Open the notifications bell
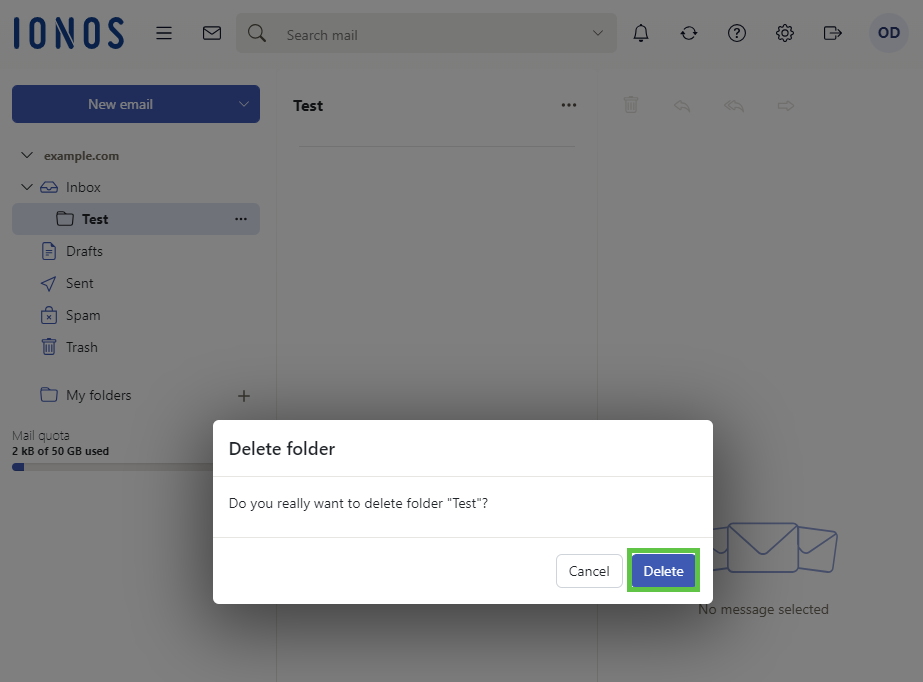923x682 pixels. (x=641, y=33)
